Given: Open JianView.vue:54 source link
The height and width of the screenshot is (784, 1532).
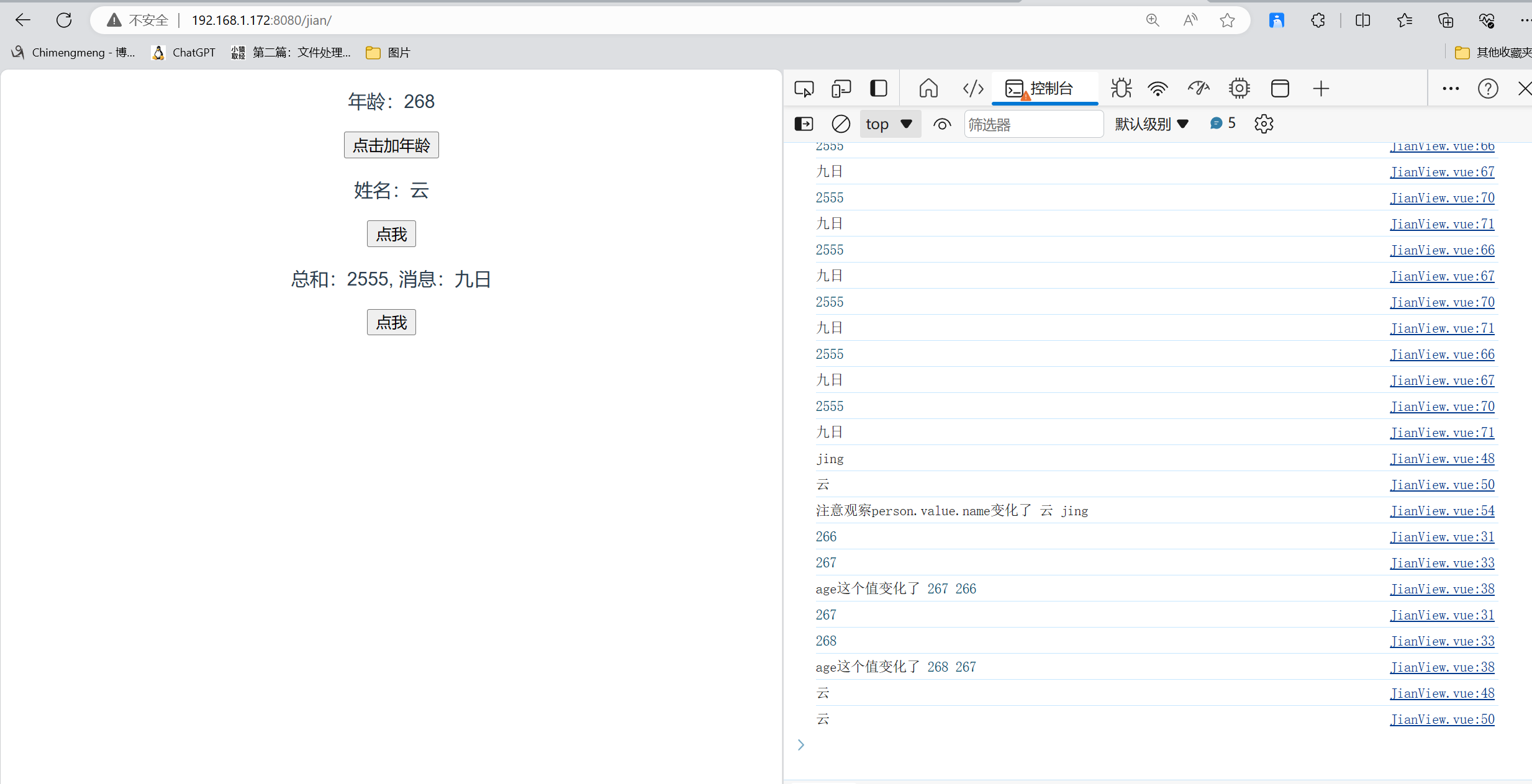Looking at the screenshot, I should pyautogui.click(x=1442, y=511).
